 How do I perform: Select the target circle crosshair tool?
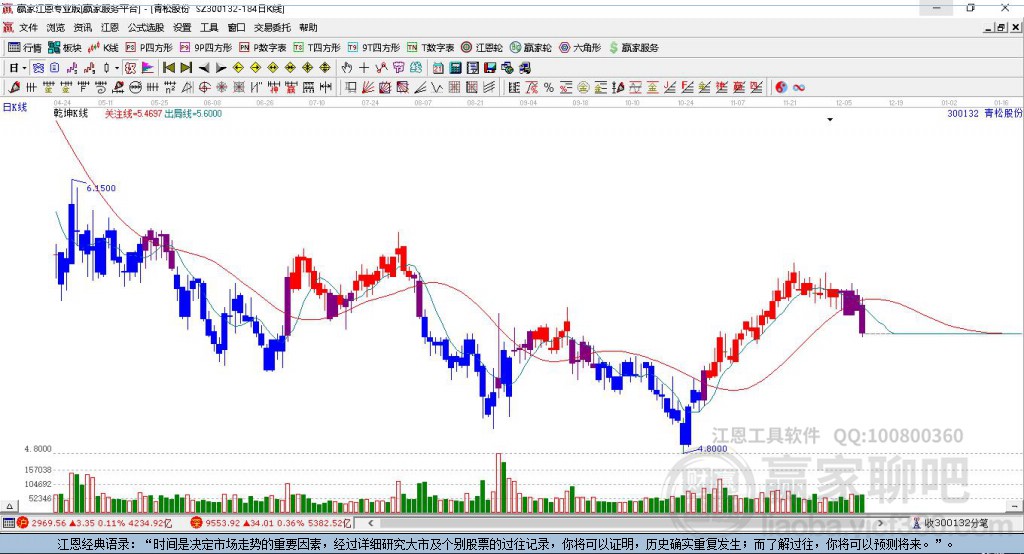[x=204, y=88]
